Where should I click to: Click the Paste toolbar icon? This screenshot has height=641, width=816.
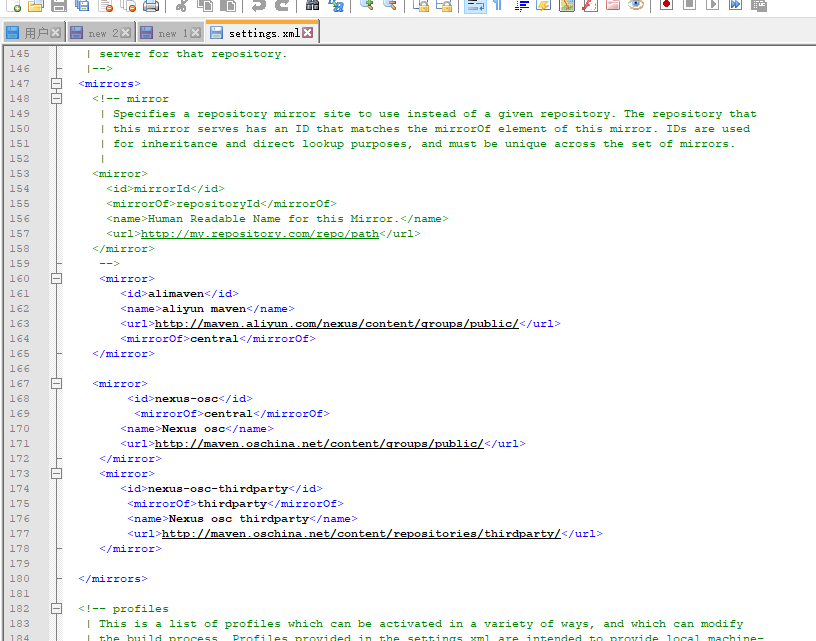click(228, 5)
